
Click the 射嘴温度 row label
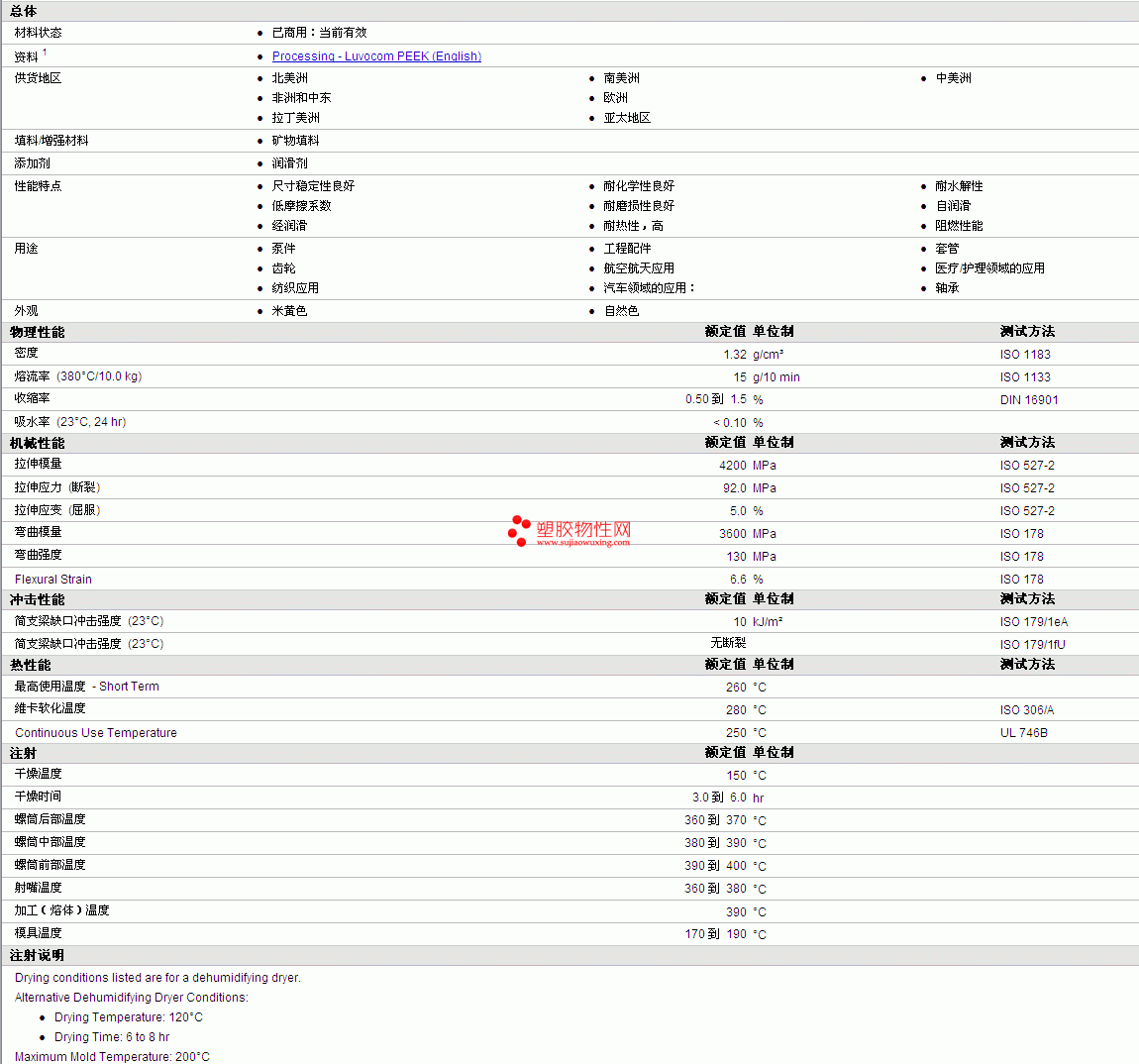coord(38,888)
